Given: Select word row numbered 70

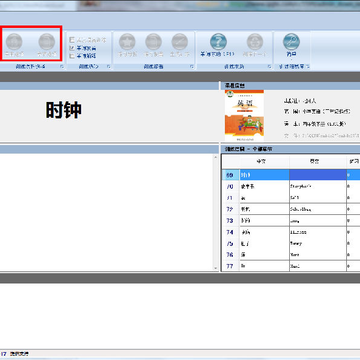Looking at the screenshot, I should coord(291,186).
